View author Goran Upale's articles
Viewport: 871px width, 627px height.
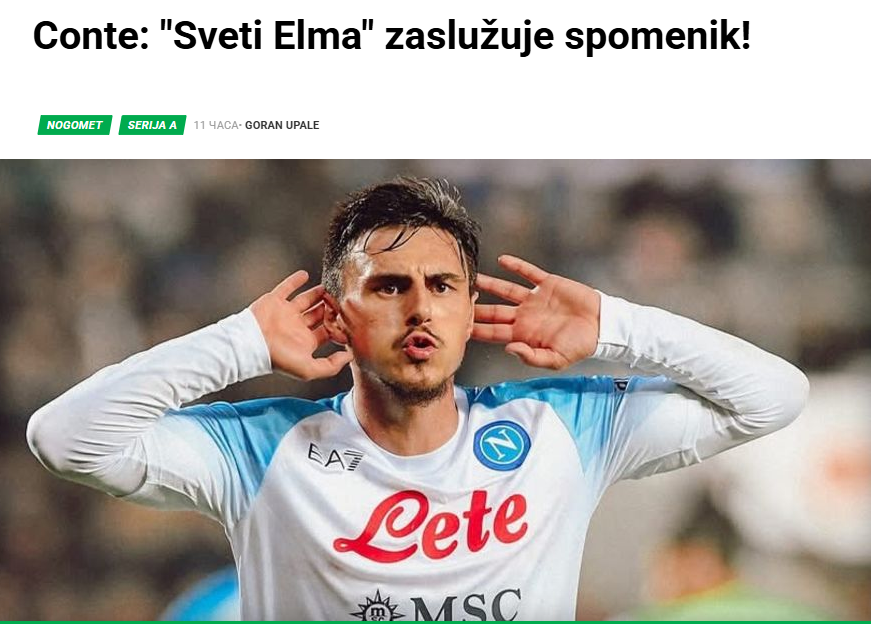pos(282,126)
